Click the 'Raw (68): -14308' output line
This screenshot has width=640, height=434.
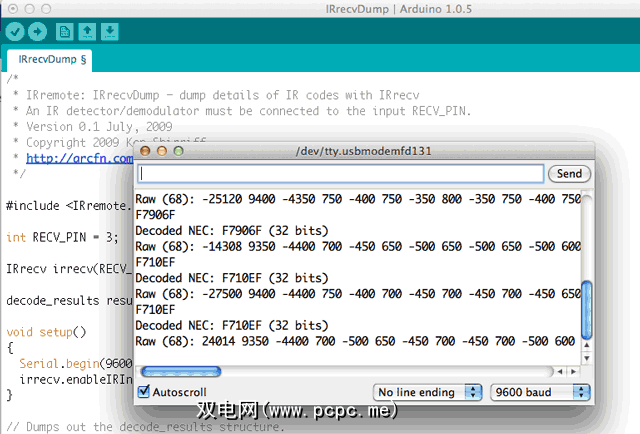pos(358,247)
